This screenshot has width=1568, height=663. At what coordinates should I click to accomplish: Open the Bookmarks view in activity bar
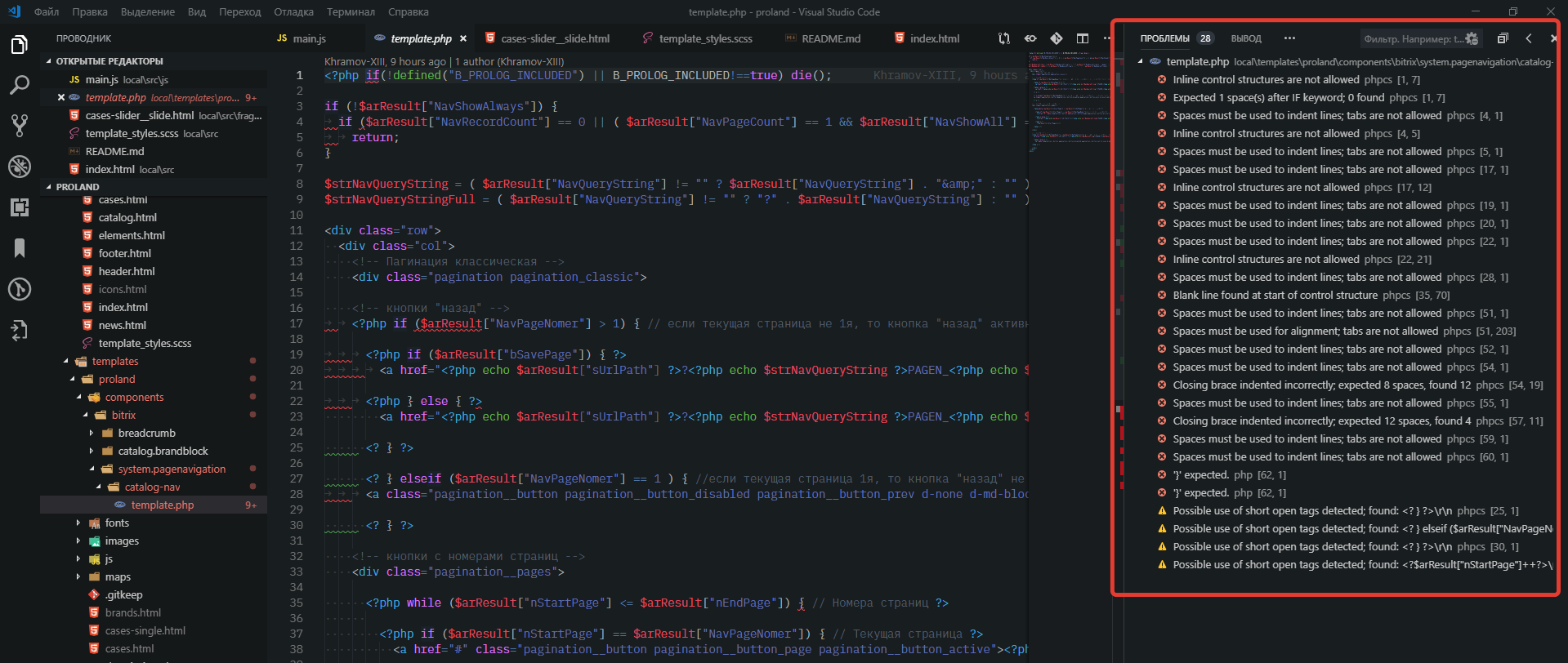tap(20, 248)
